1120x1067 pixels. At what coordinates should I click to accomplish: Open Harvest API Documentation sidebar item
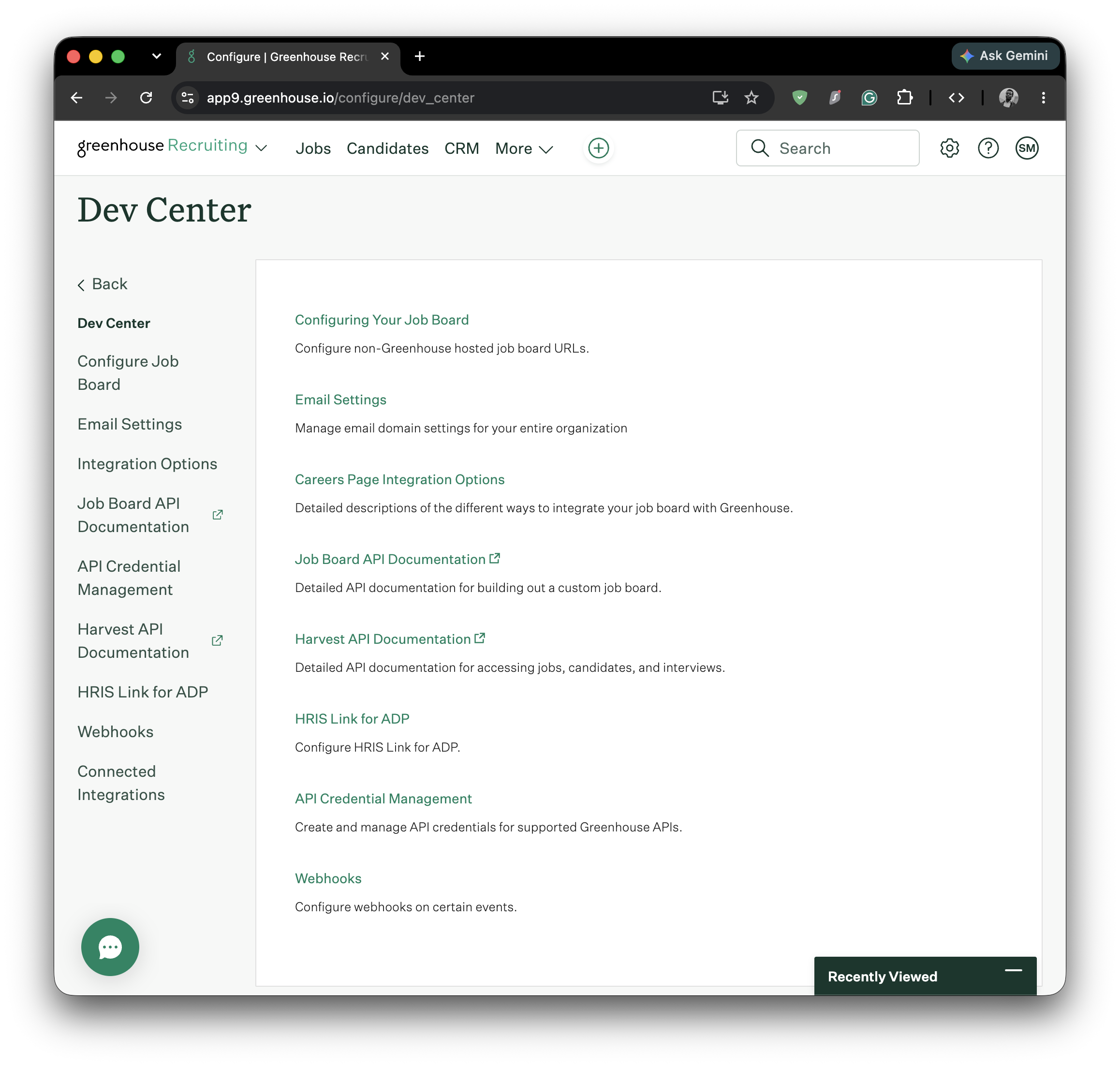(133, 640)
